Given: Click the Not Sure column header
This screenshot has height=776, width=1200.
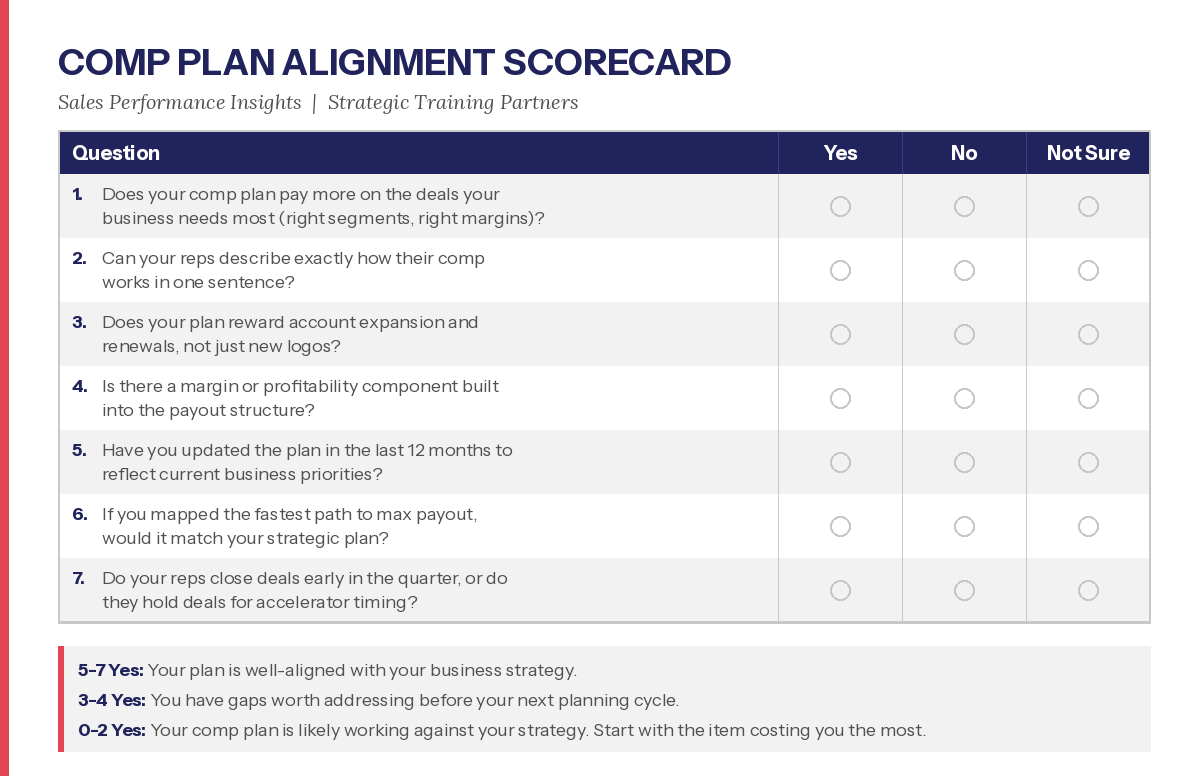Looking at the screenshot, I should coord(1088,153).
